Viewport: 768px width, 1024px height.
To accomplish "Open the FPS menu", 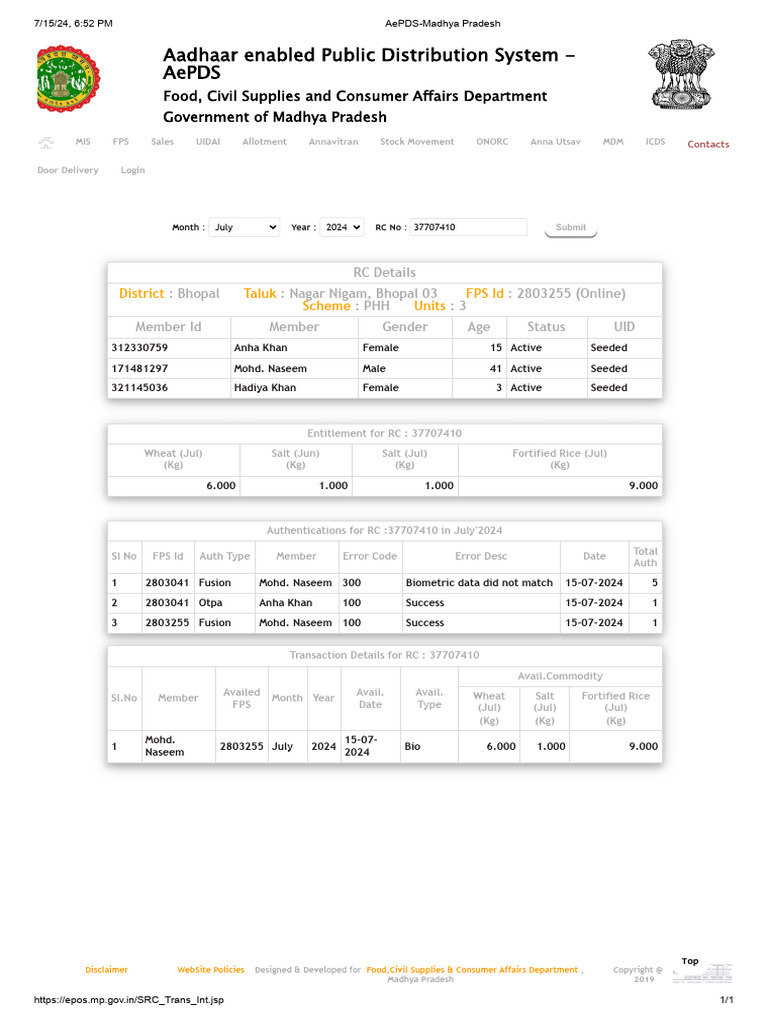I will (x=121, y=142).
